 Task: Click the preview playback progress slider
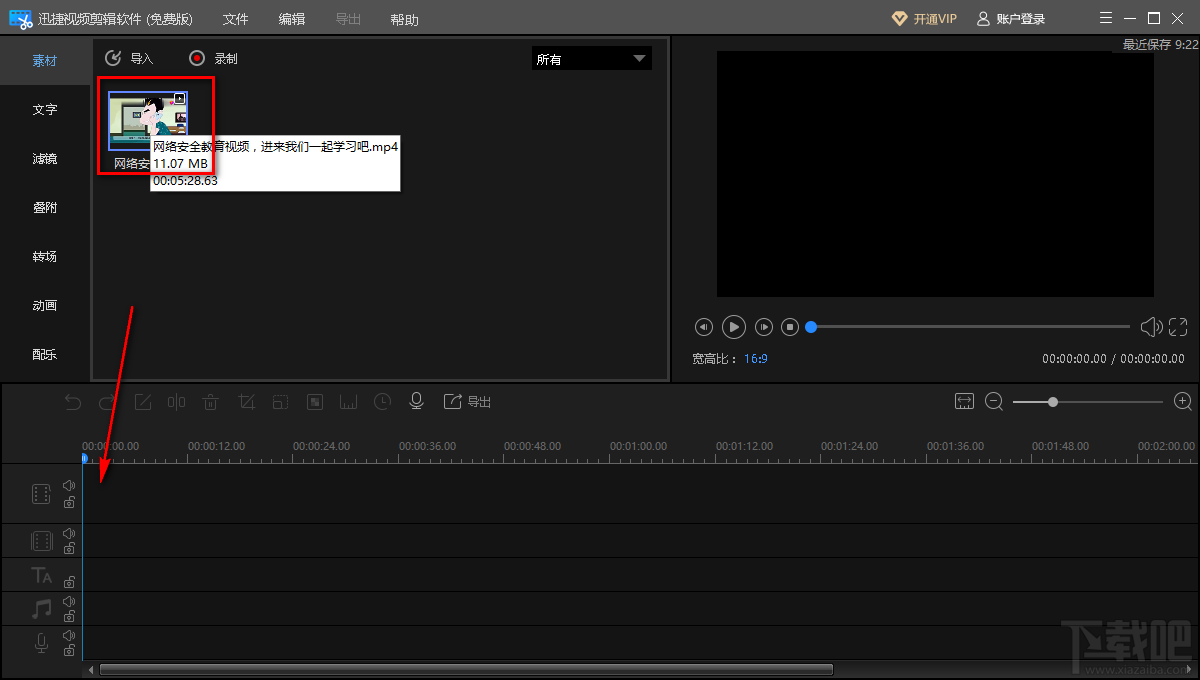[x=969, y=326]
